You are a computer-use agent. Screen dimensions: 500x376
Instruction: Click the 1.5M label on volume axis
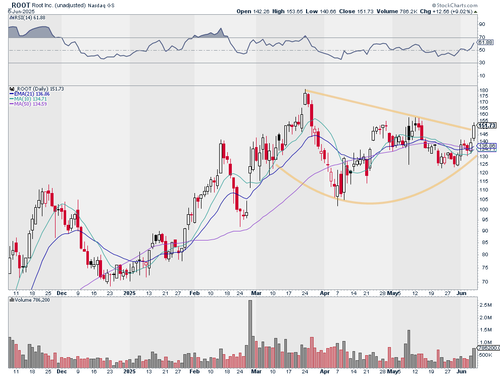486,330
